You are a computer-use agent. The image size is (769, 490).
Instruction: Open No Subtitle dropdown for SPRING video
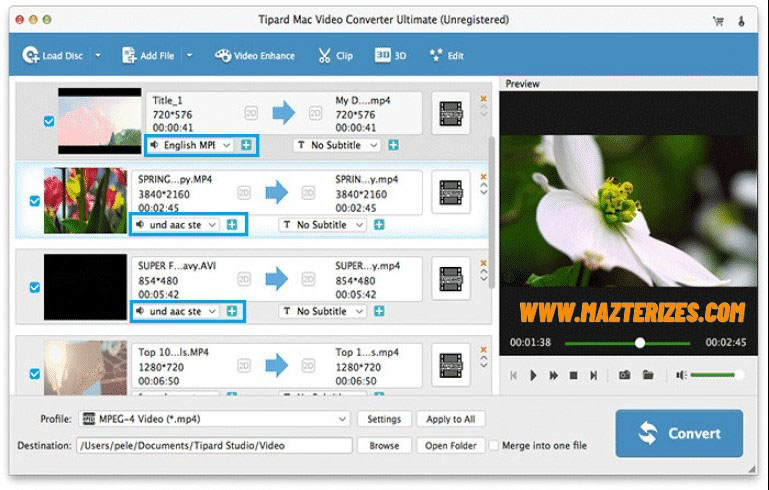[x=322, y=225]
